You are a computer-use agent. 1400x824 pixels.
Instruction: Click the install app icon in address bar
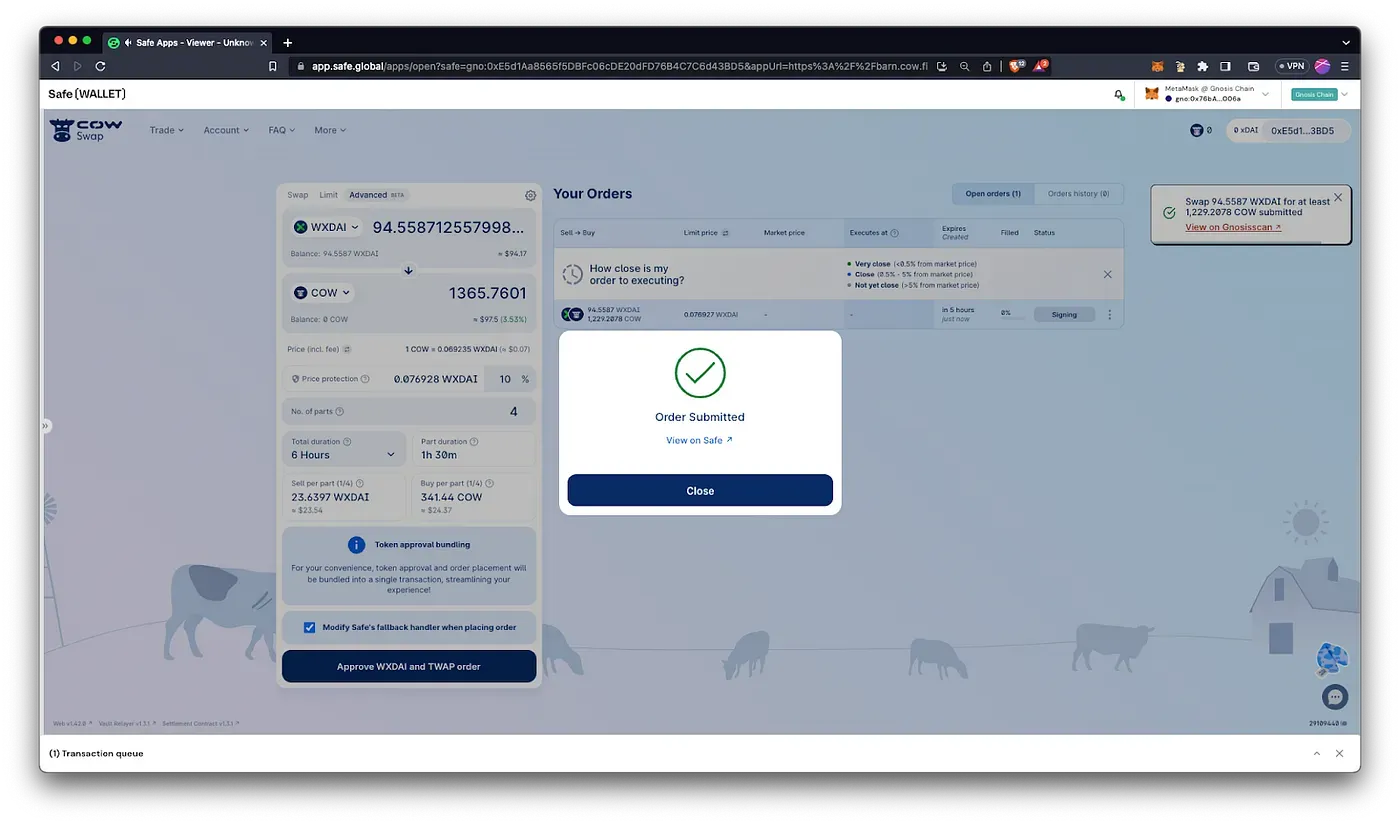941,66
